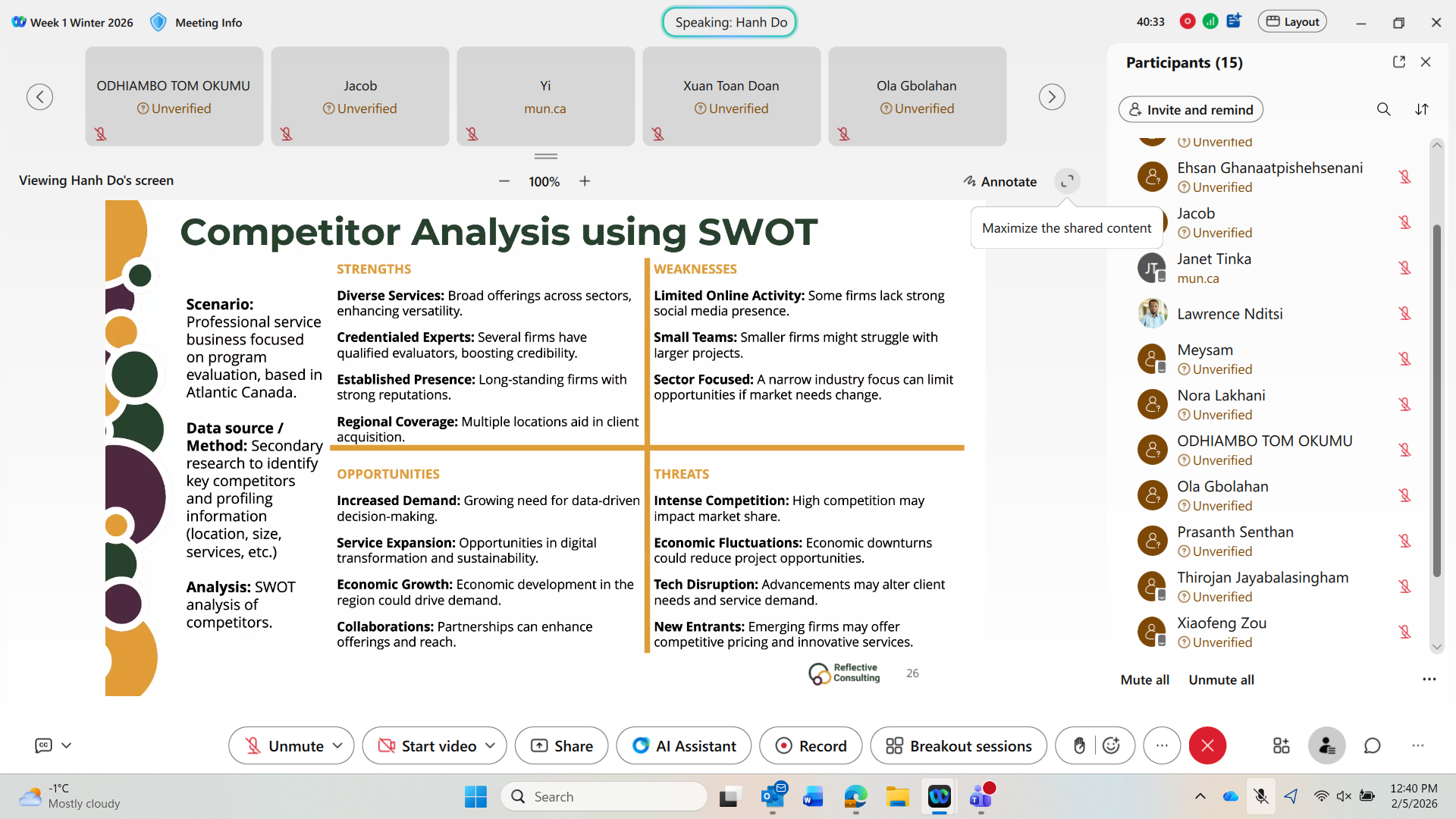The image size is (1456, 819).
Task: Click the sort participants icon
Action: (x=1422, y=109)
